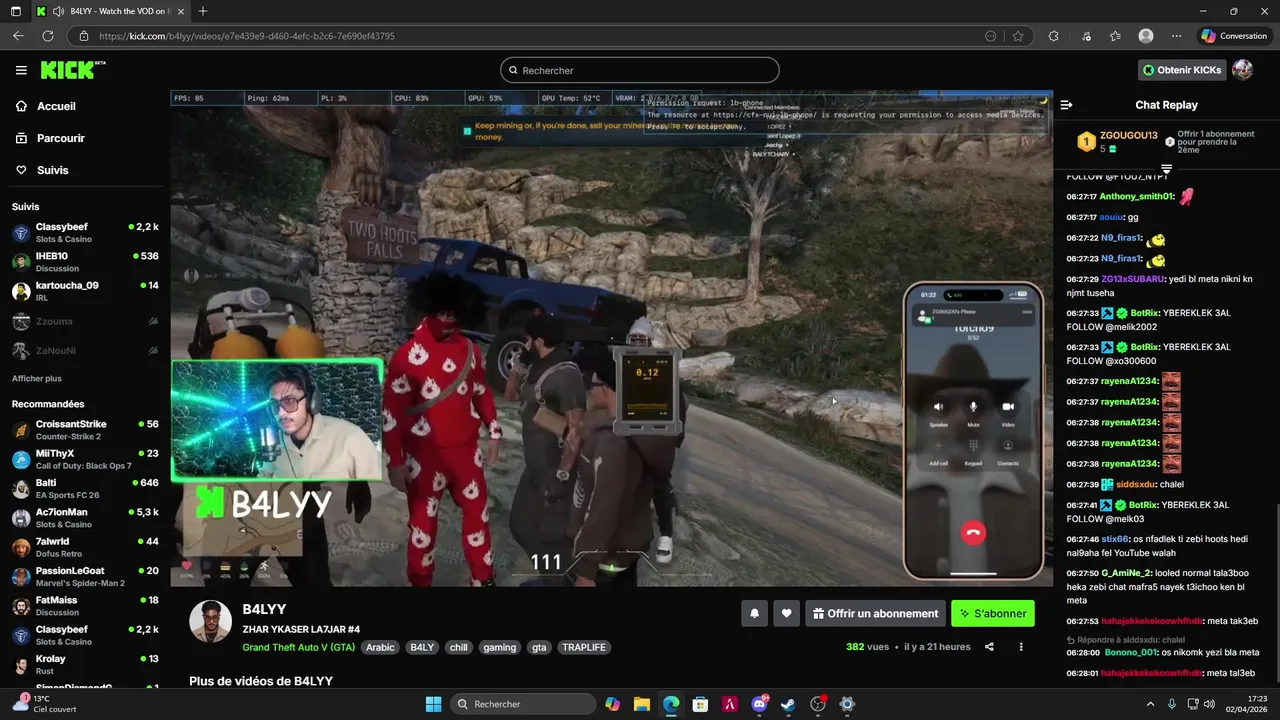Show hidden system tray icons chevron
The height and width of the screenshot is (720, 1280).
(1150, 704)
